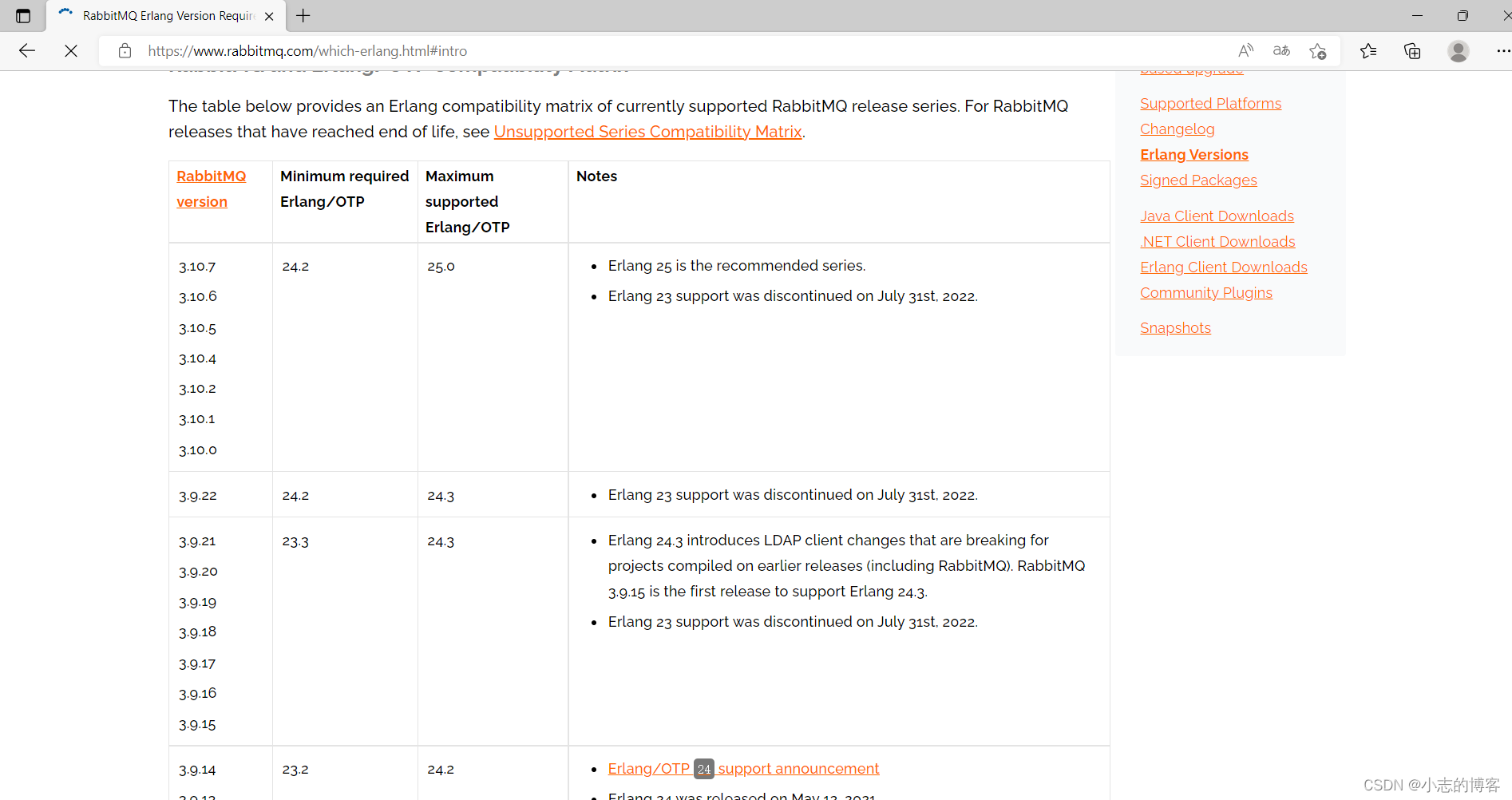The height and width of the screenshot is (800, 1512).
Task: Add this page to favorites star icon
Action: tap(1318, 51)
